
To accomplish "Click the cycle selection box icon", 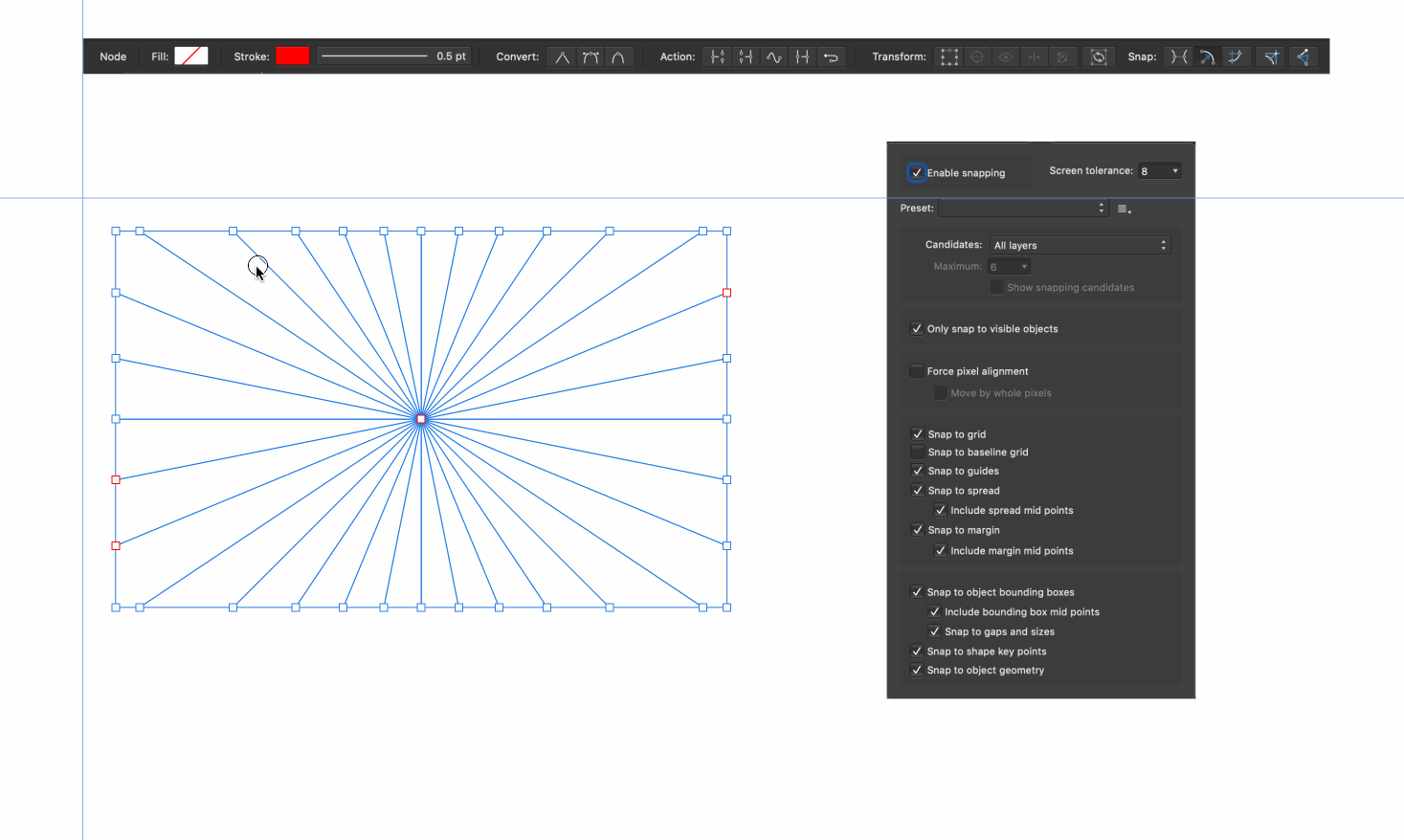I will click(x=1099, y=57).
